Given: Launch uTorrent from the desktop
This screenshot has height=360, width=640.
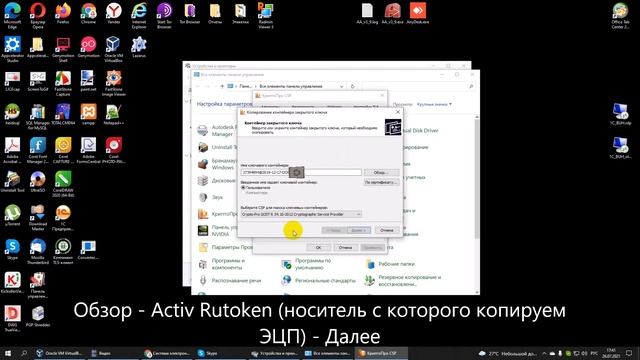Looking at the screenshot, I should (x=12, y=215).
